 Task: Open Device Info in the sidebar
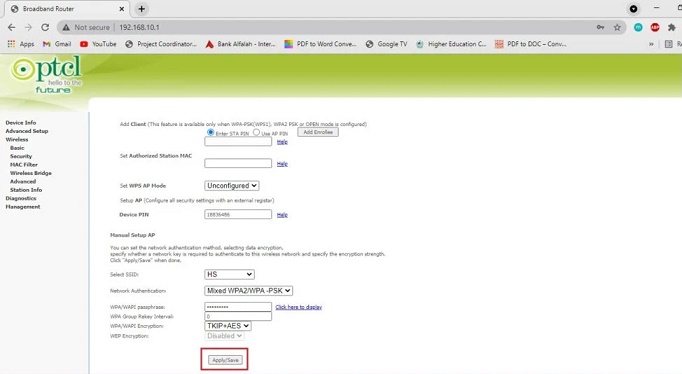[21, 123]
